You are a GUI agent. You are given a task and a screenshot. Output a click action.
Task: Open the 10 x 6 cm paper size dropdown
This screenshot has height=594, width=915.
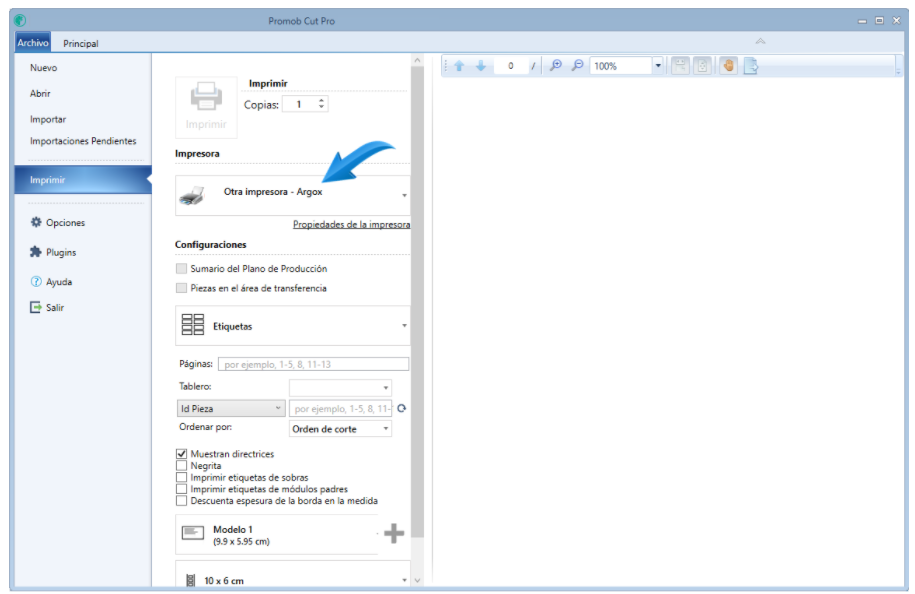(x=404, y=580)
